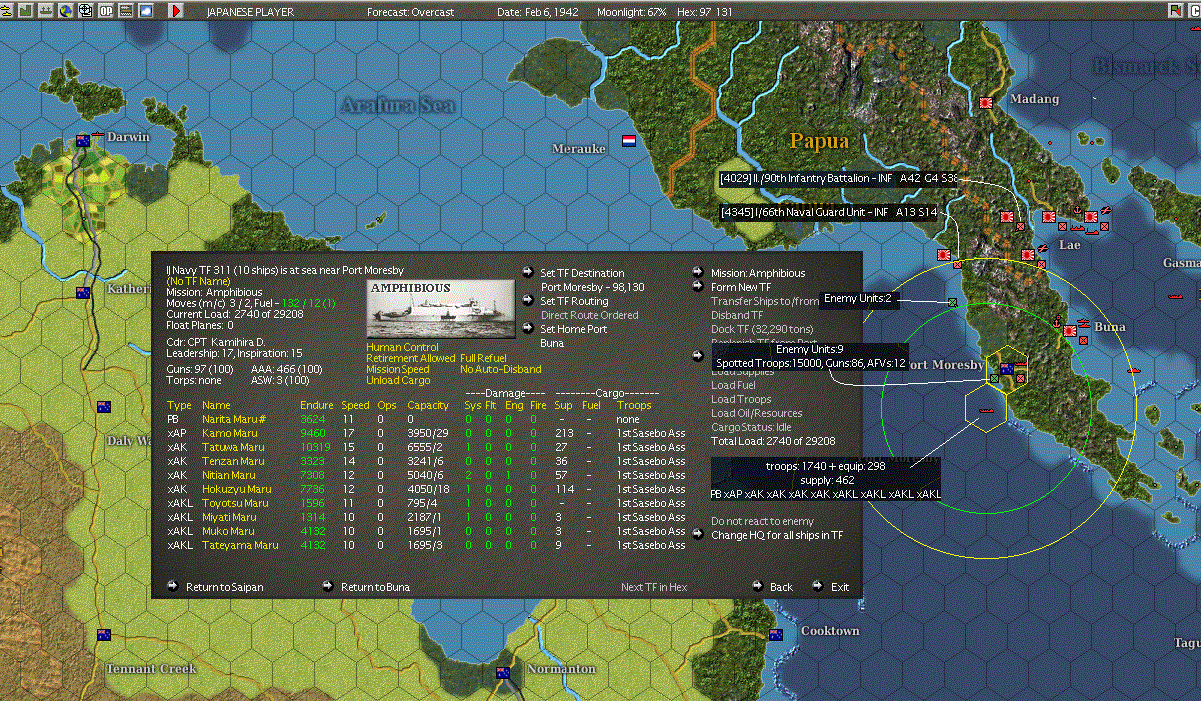Click the Enemy Units:2 map label
Viewport: 1201px width, 701px height.
click(858, 299)
